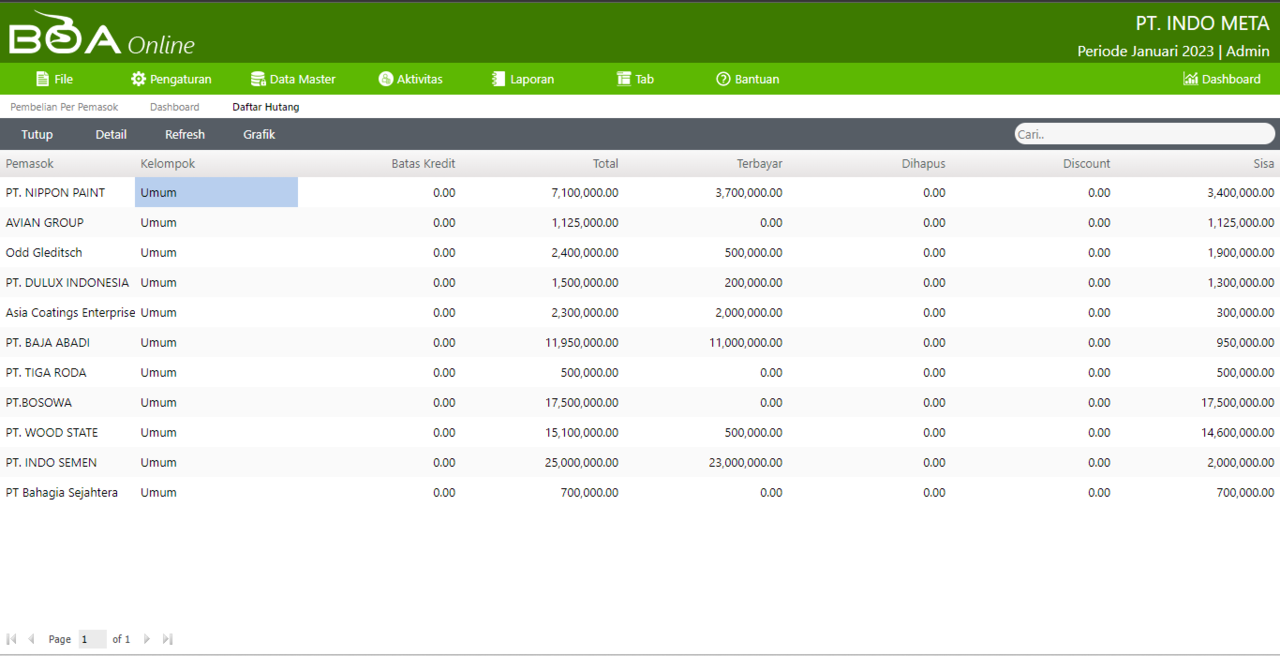The width and height of the screenshot is (1280, 656).
Task: Open the Data Master menu
Action: pos(293,79)
